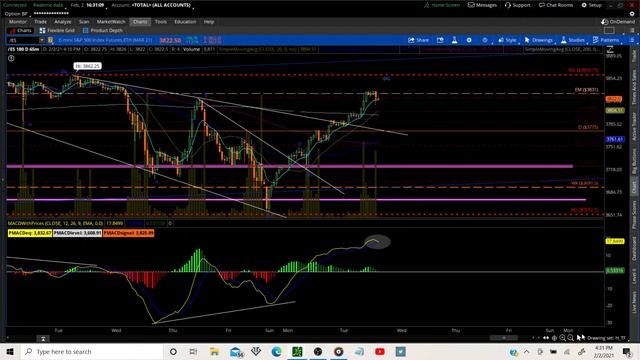Open the Support page
The height and width of the screenshot is (360, 640).
point(517,5)
